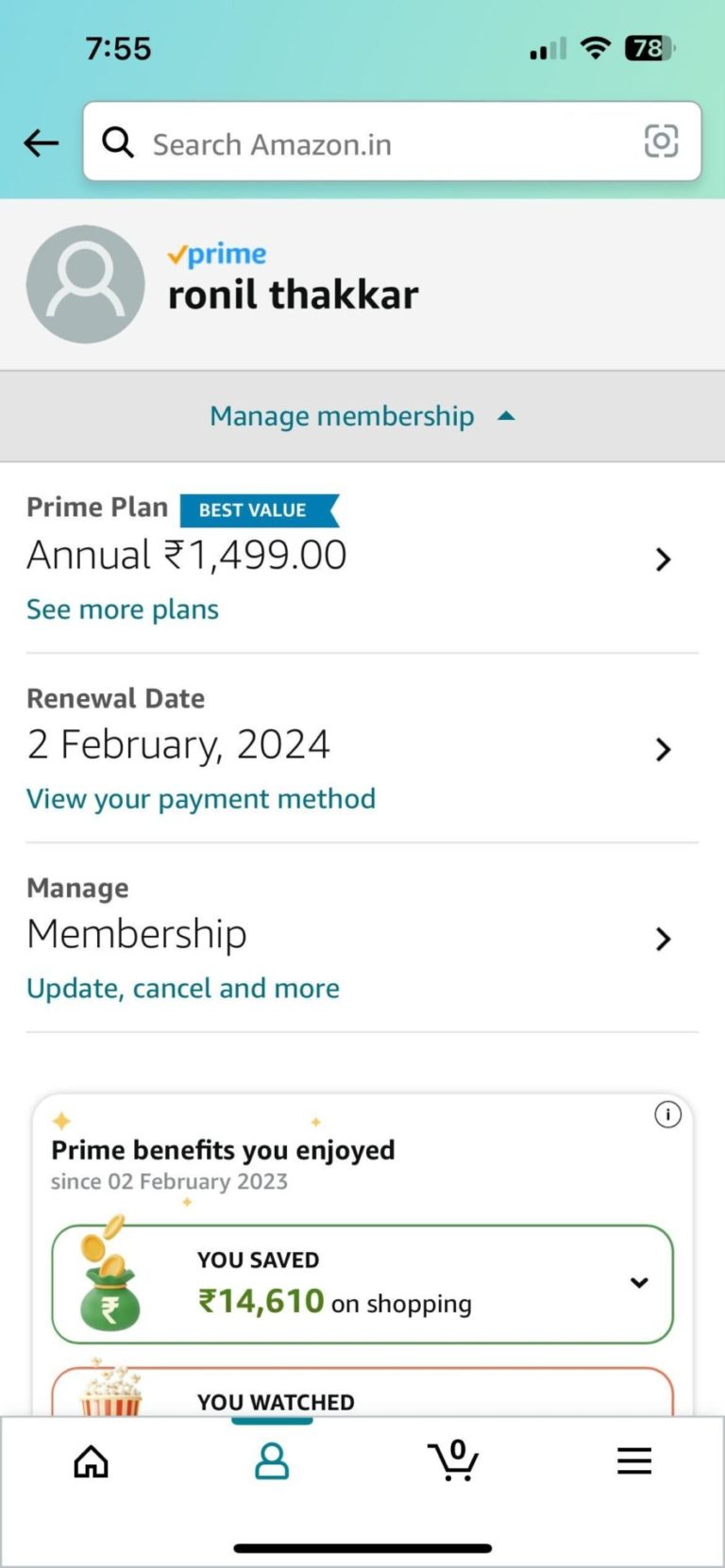Tap the search magnifier icon
This screenshot has height=1568, width=725.
coord(118,142)
